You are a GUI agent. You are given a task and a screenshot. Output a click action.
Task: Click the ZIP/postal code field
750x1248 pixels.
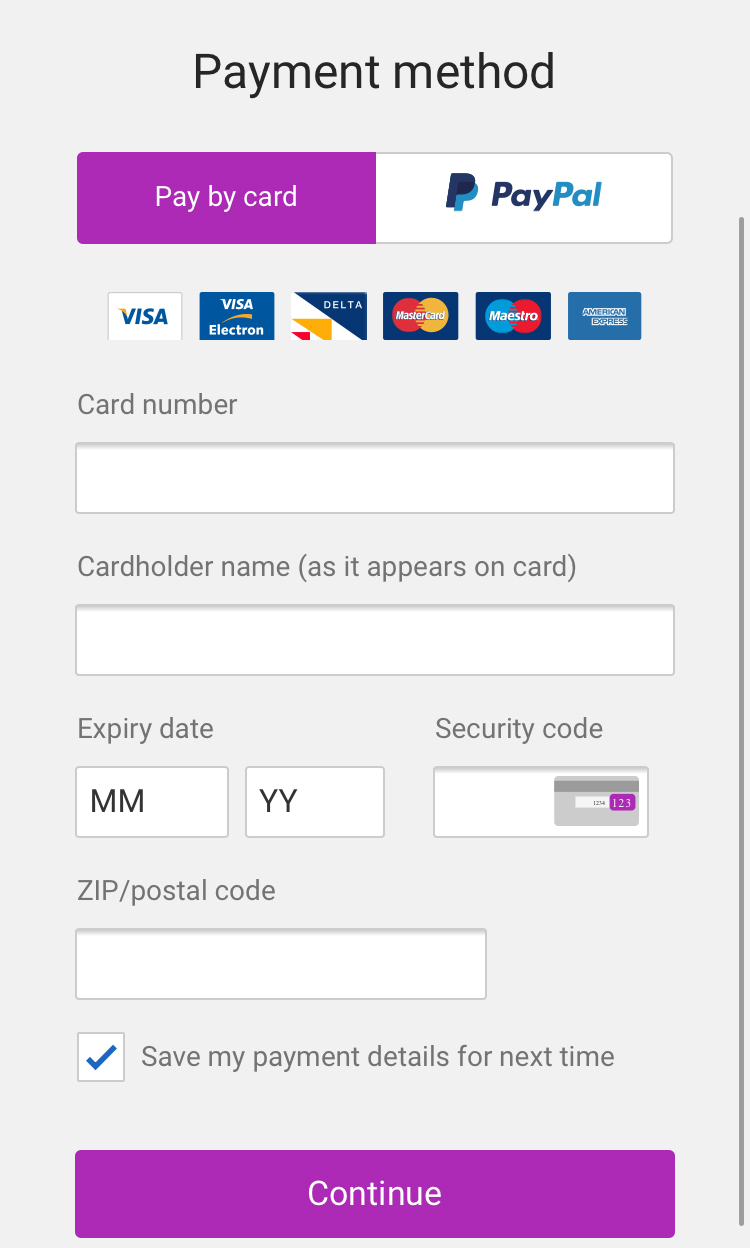pyautogui.click(x=281, y=964)
